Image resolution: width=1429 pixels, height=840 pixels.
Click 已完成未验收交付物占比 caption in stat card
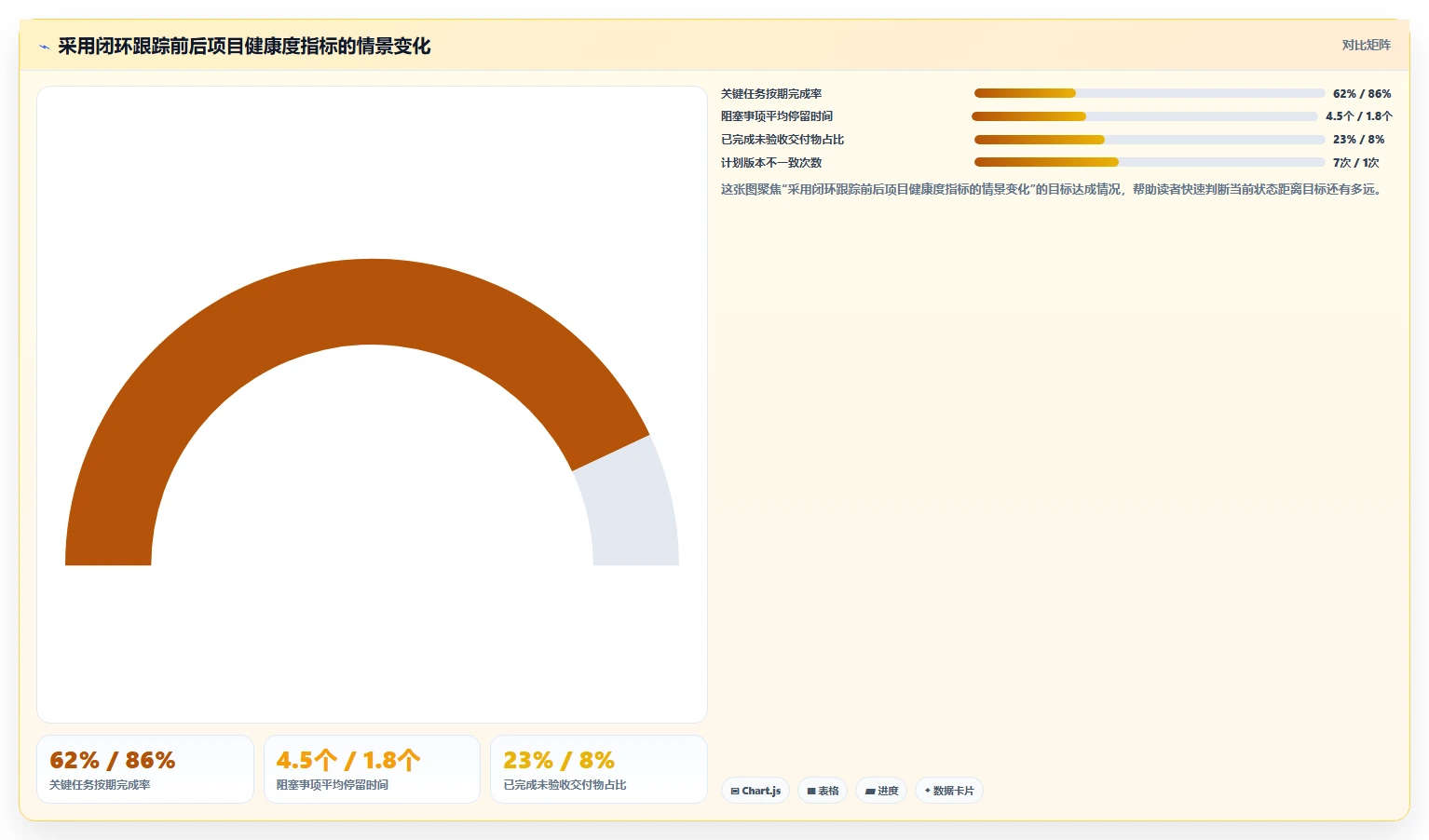click(x=565, y=785)
